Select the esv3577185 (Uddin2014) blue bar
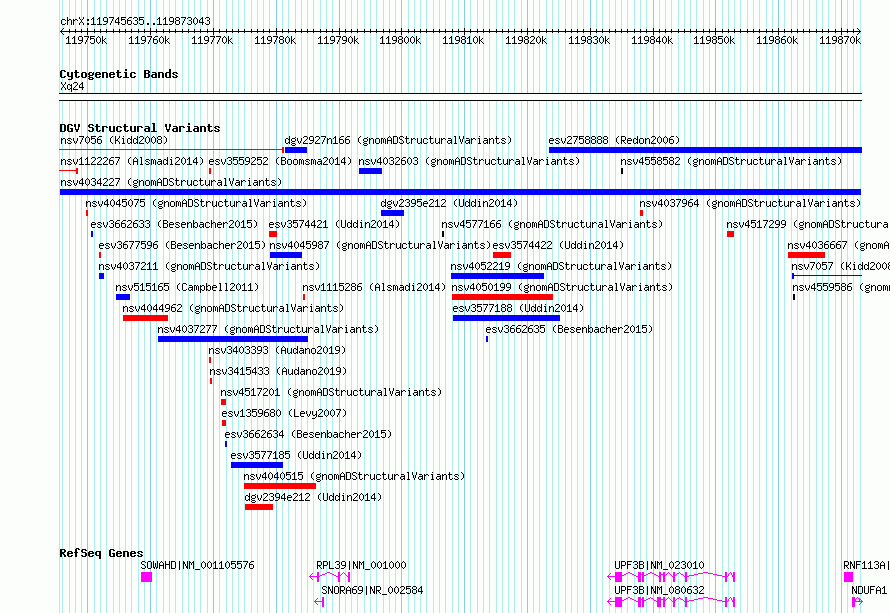The height and width of the screenshot is (613, 890). click(257, 465)
